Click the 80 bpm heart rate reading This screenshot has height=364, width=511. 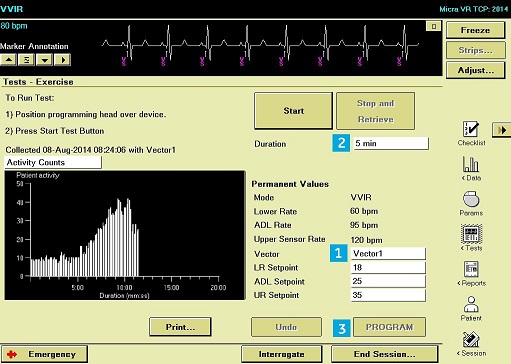click(x=14, y=26)
